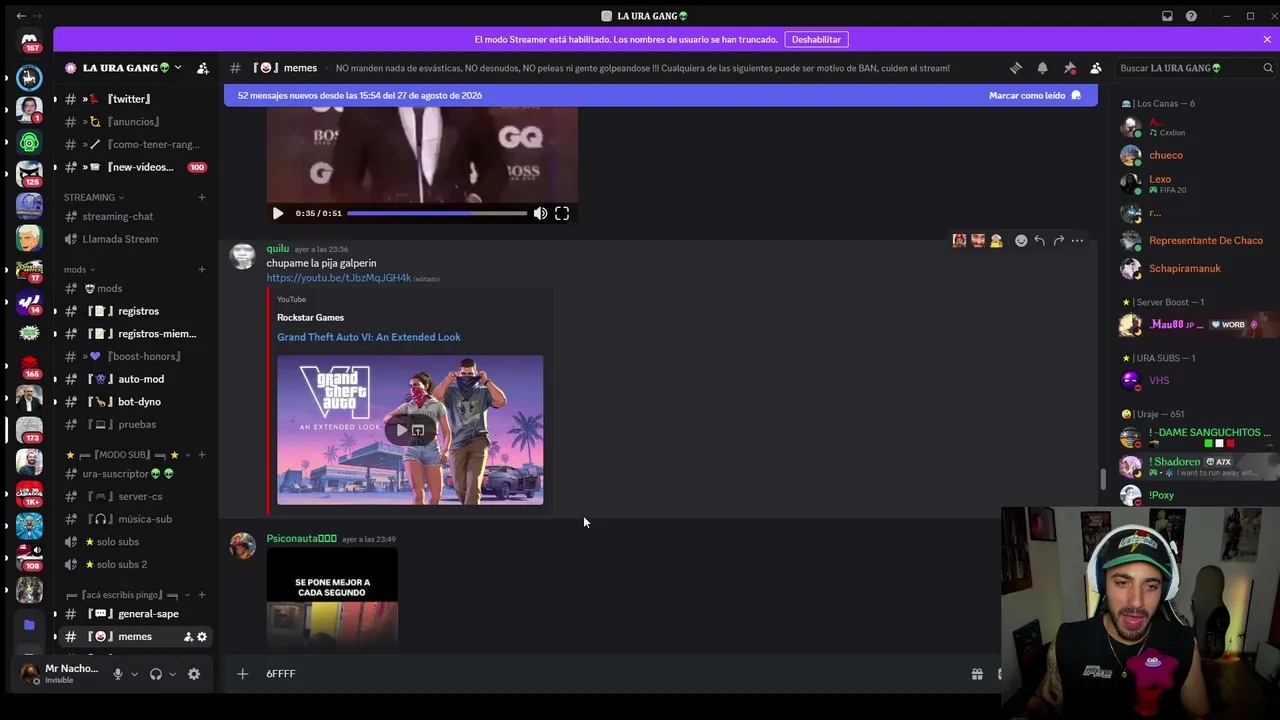Image resolution: width=1280 pixels, height=720 pixels.
Task: Toggle the member list panel
Action: click(1096, 68)
